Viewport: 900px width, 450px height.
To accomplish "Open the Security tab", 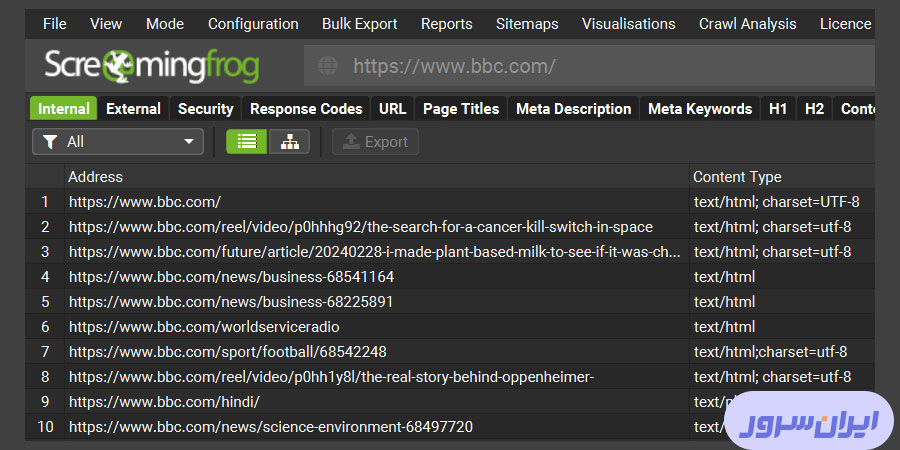I will (205, 109).
